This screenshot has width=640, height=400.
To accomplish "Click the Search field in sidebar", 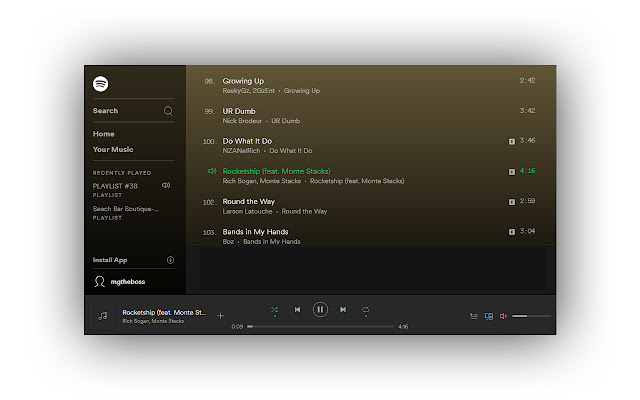I will [x=133, y=111].
